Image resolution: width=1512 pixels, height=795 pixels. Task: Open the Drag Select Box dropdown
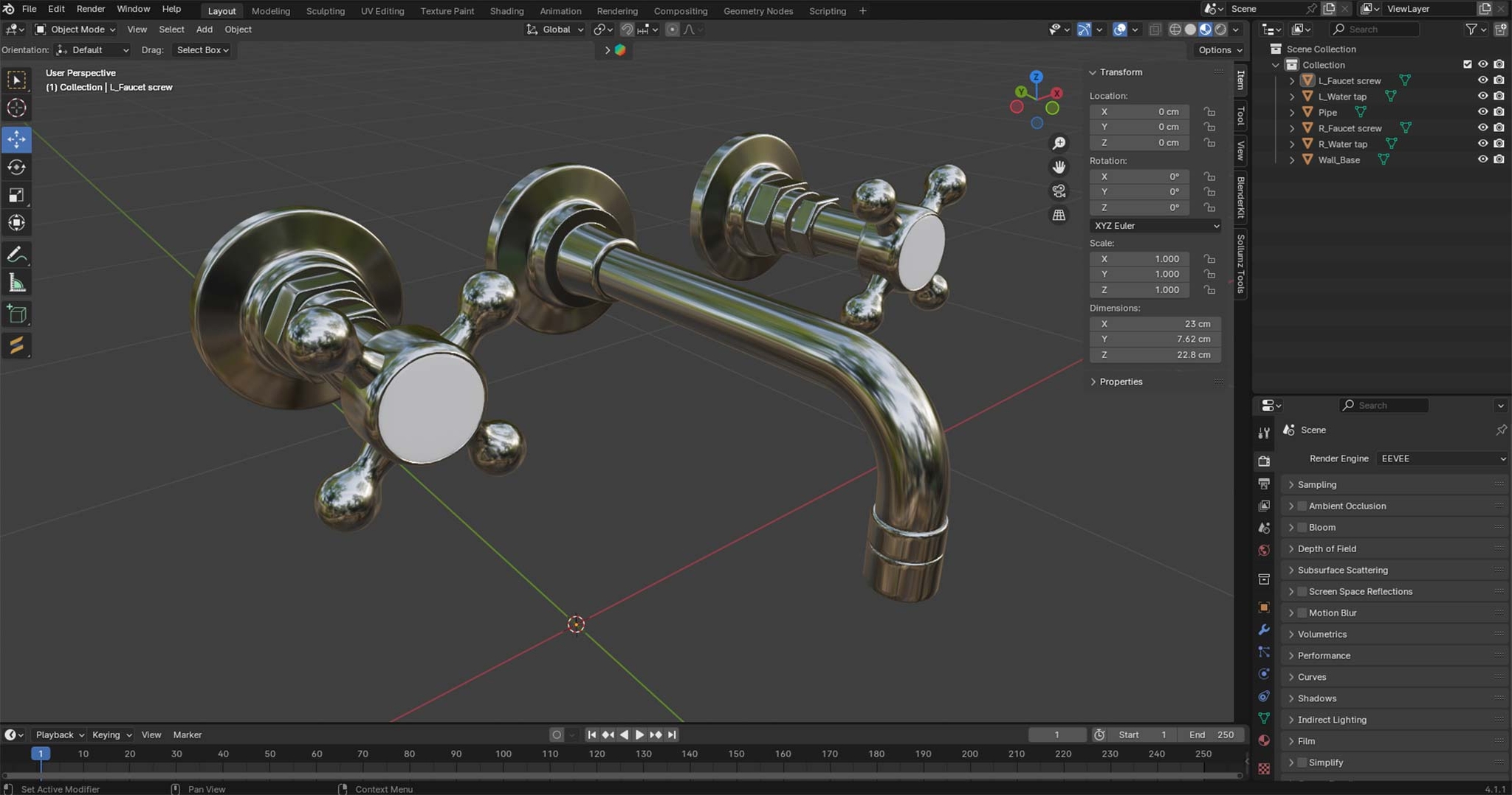point(202,50)
